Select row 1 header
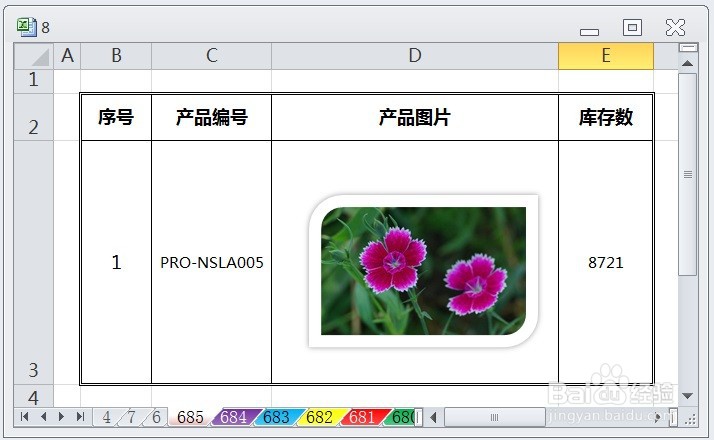 point(34,81)
